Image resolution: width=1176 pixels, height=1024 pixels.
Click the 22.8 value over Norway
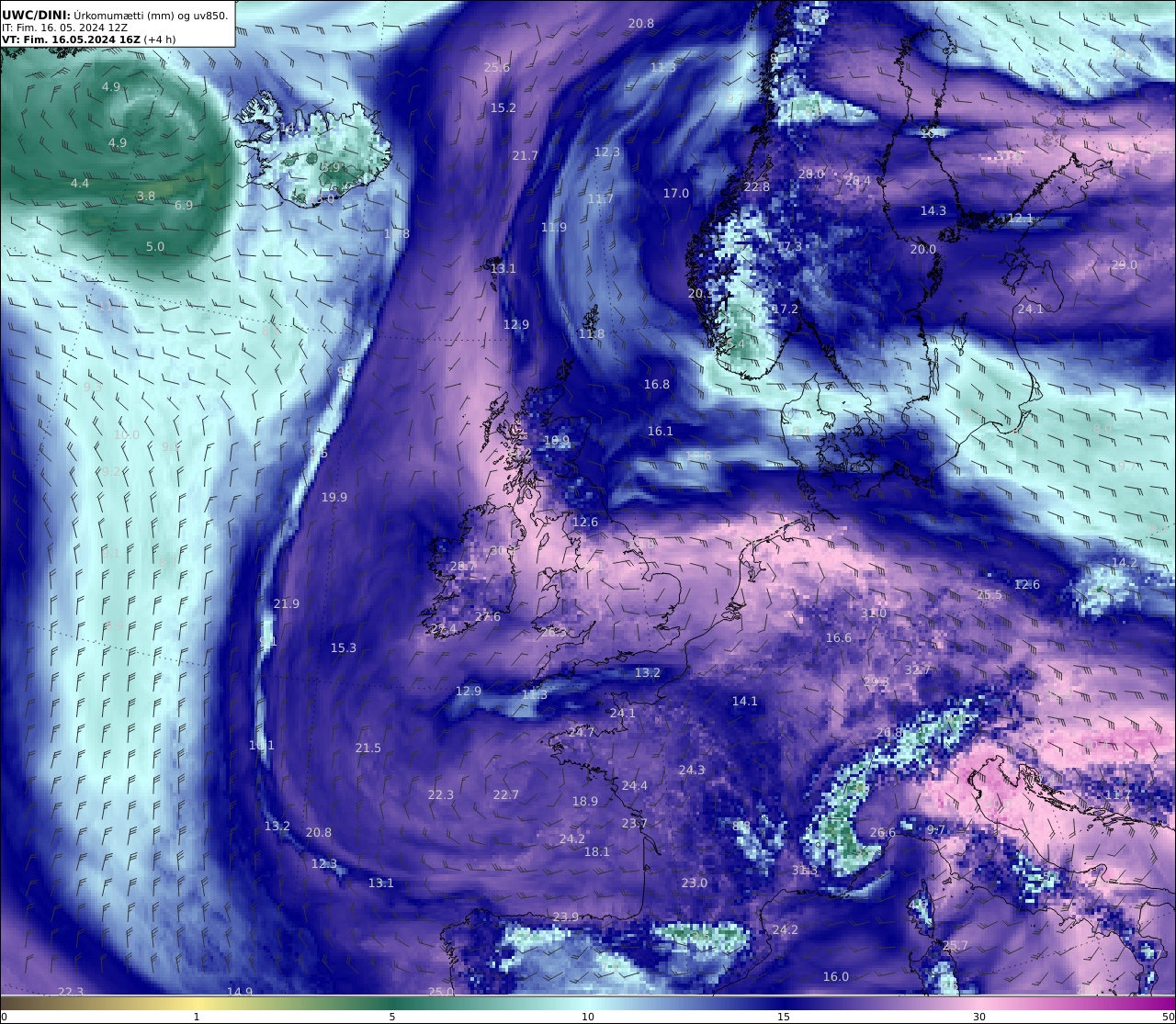click(x=757, y=187)
